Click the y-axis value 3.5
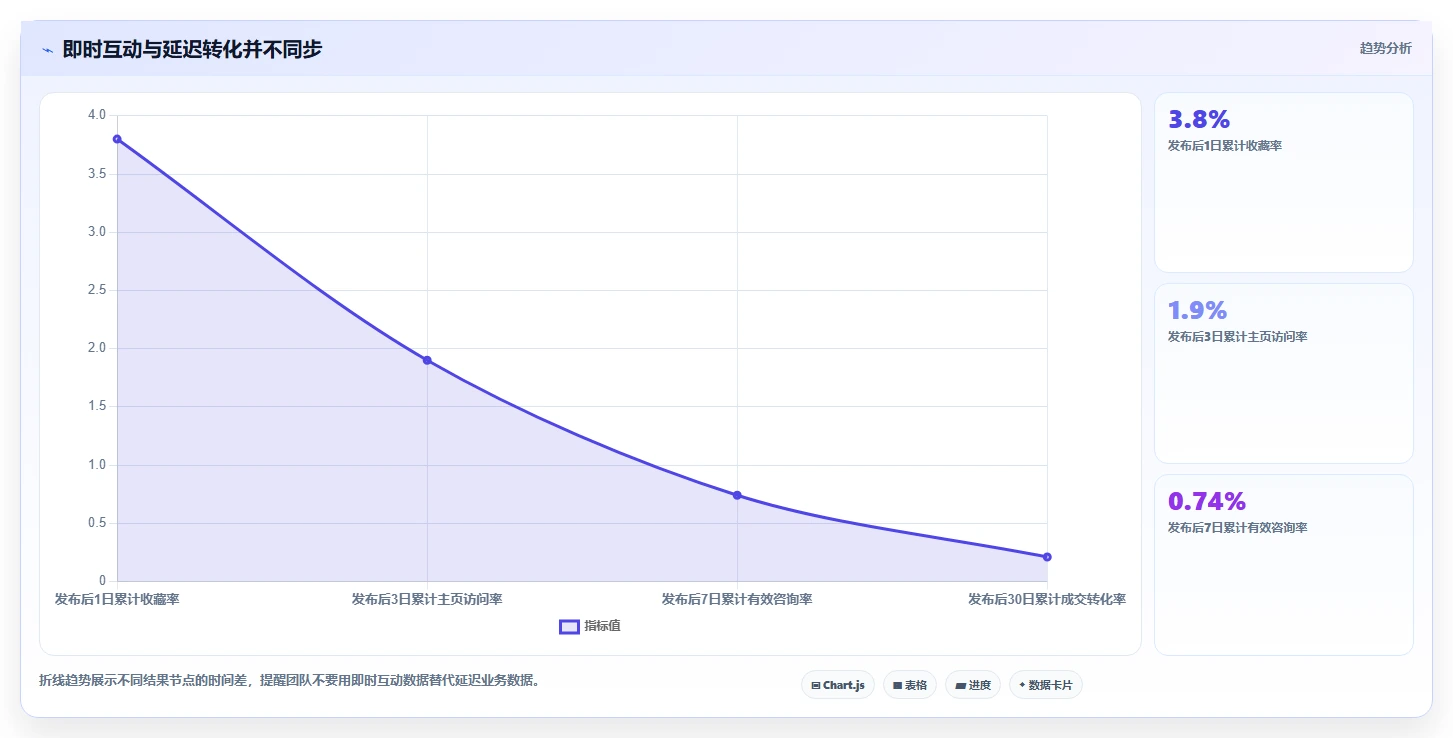Screen dimensions: 1453x738 point(97,174)
